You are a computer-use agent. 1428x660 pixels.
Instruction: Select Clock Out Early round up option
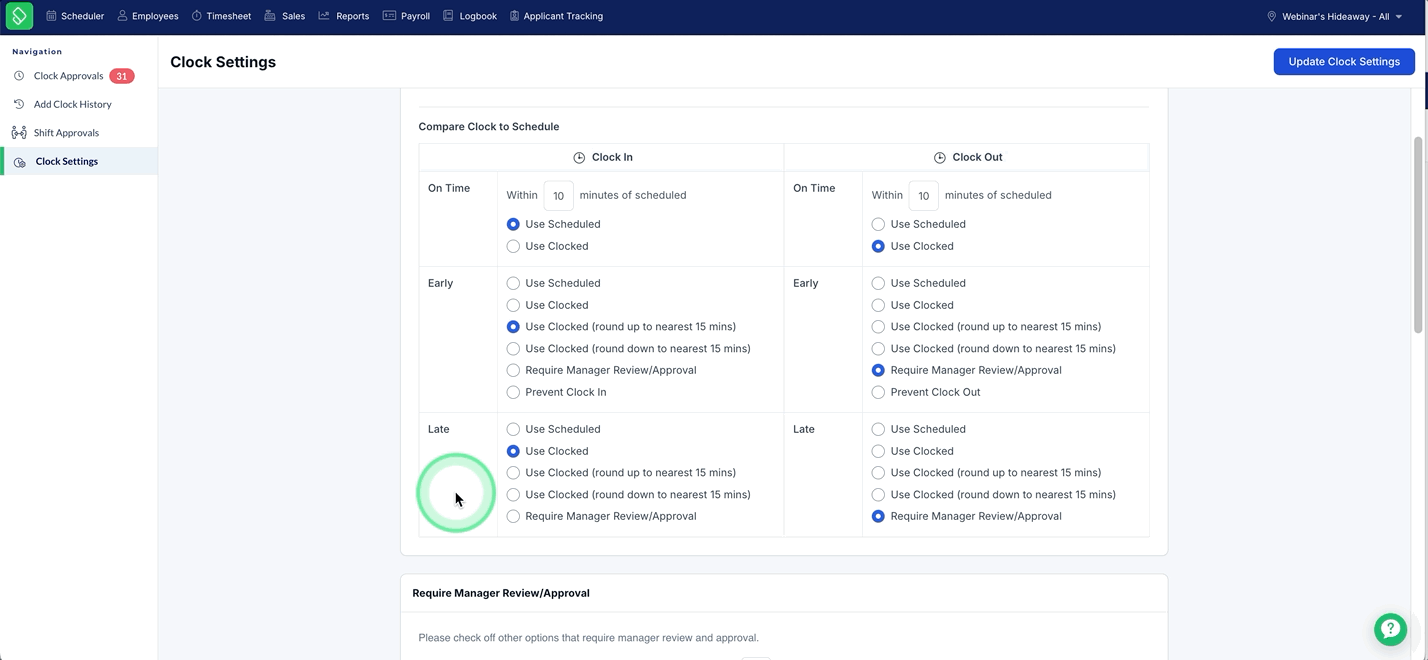(x=878, y=327)
